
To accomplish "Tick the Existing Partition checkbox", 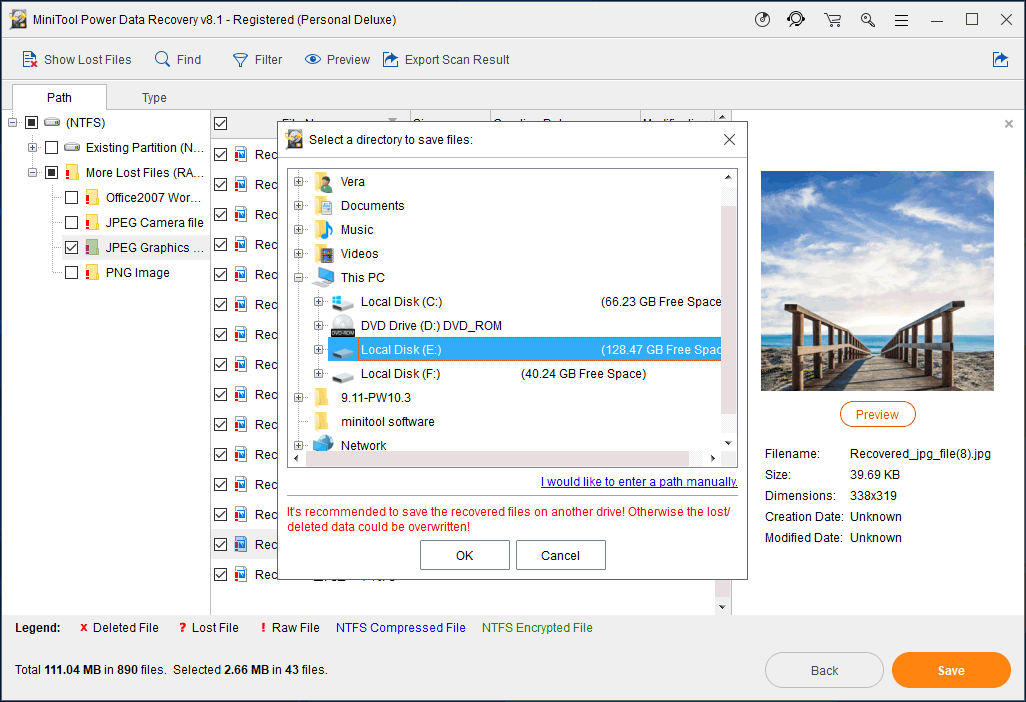I will tap(51, 147).
